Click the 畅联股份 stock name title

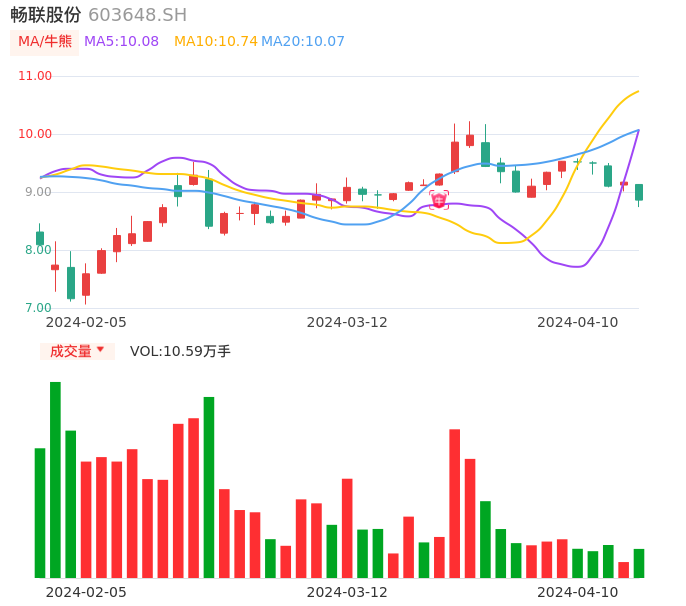[46, 15]
